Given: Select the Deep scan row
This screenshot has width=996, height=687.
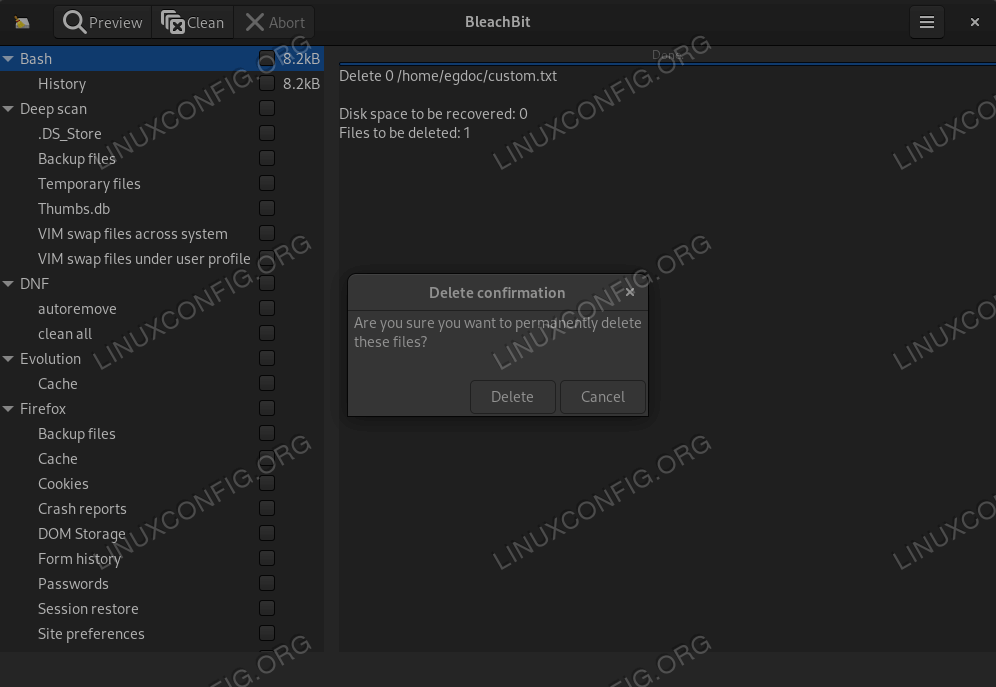Looking at the screenshot, I should [162, 109].
